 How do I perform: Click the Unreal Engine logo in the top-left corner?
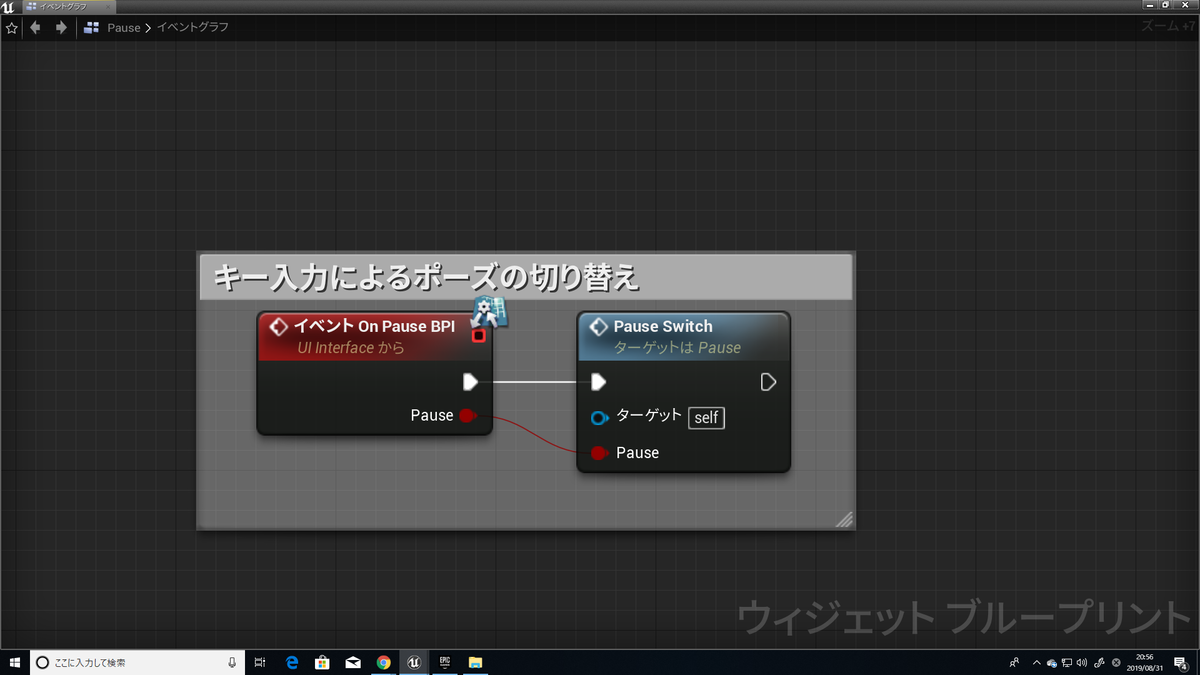tap(8, 5)
